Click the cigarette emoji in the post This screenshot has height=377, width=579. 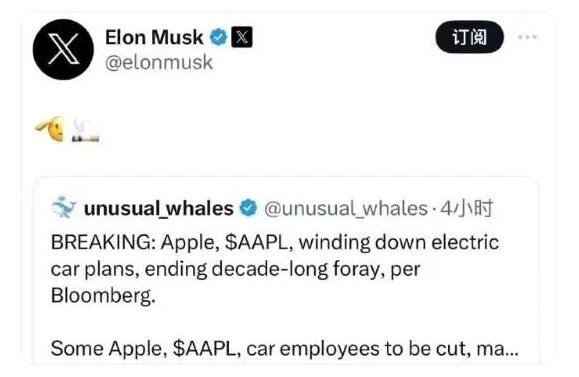coord(85,131)
